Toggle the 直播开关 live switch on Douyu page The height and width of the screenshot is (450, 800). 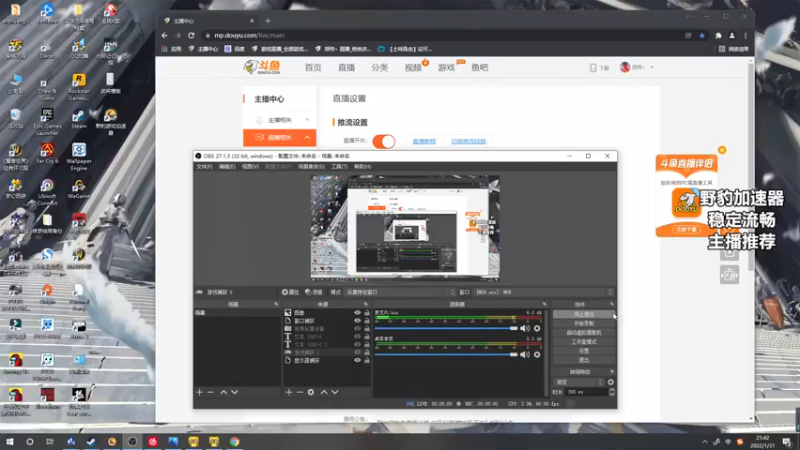384,141
